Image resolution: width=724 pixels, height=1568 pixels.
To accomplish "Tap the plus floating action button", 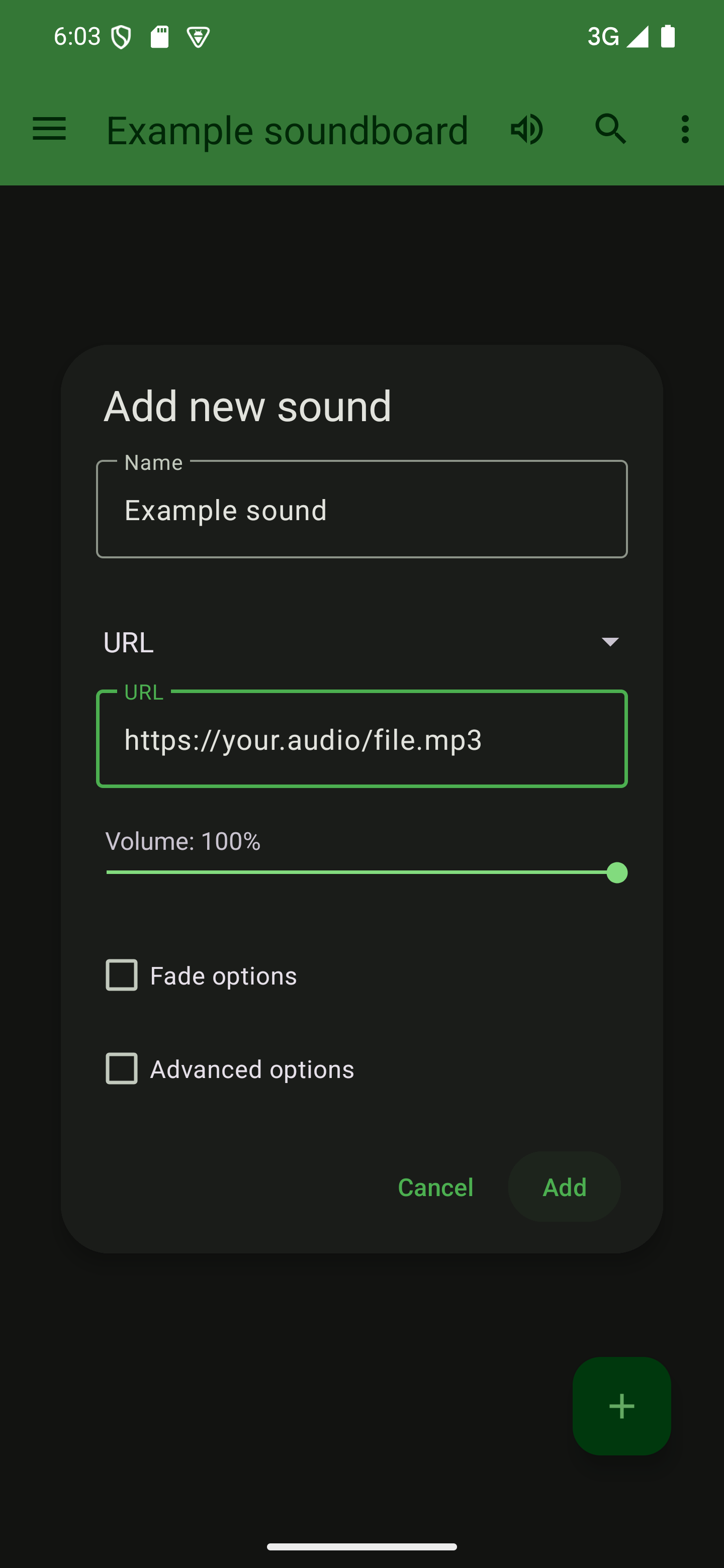I will pos(621,1406).
